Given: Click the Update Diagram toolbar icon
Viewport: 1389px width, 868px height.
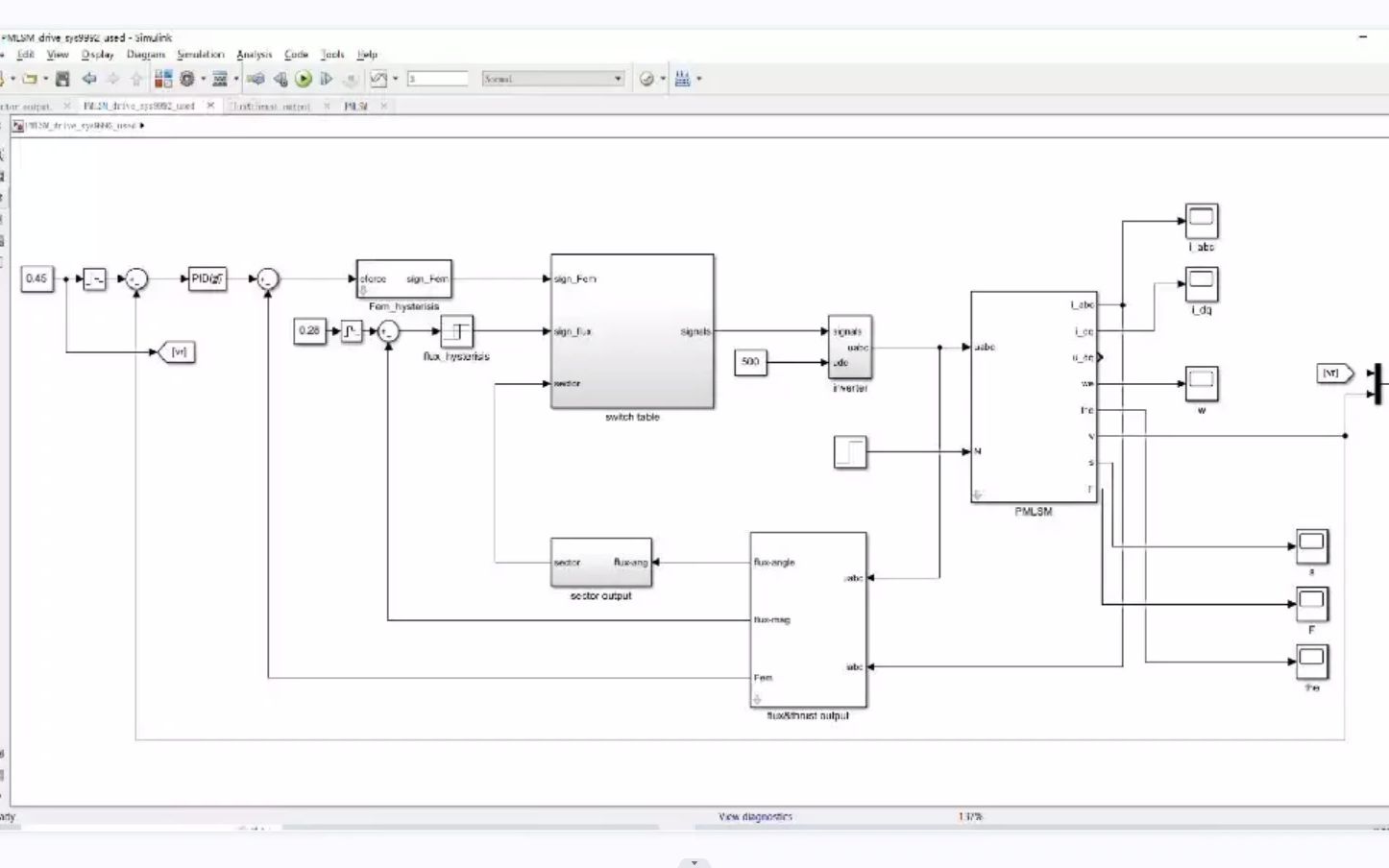Looking at the screenshot, I should tap(256, 79).
